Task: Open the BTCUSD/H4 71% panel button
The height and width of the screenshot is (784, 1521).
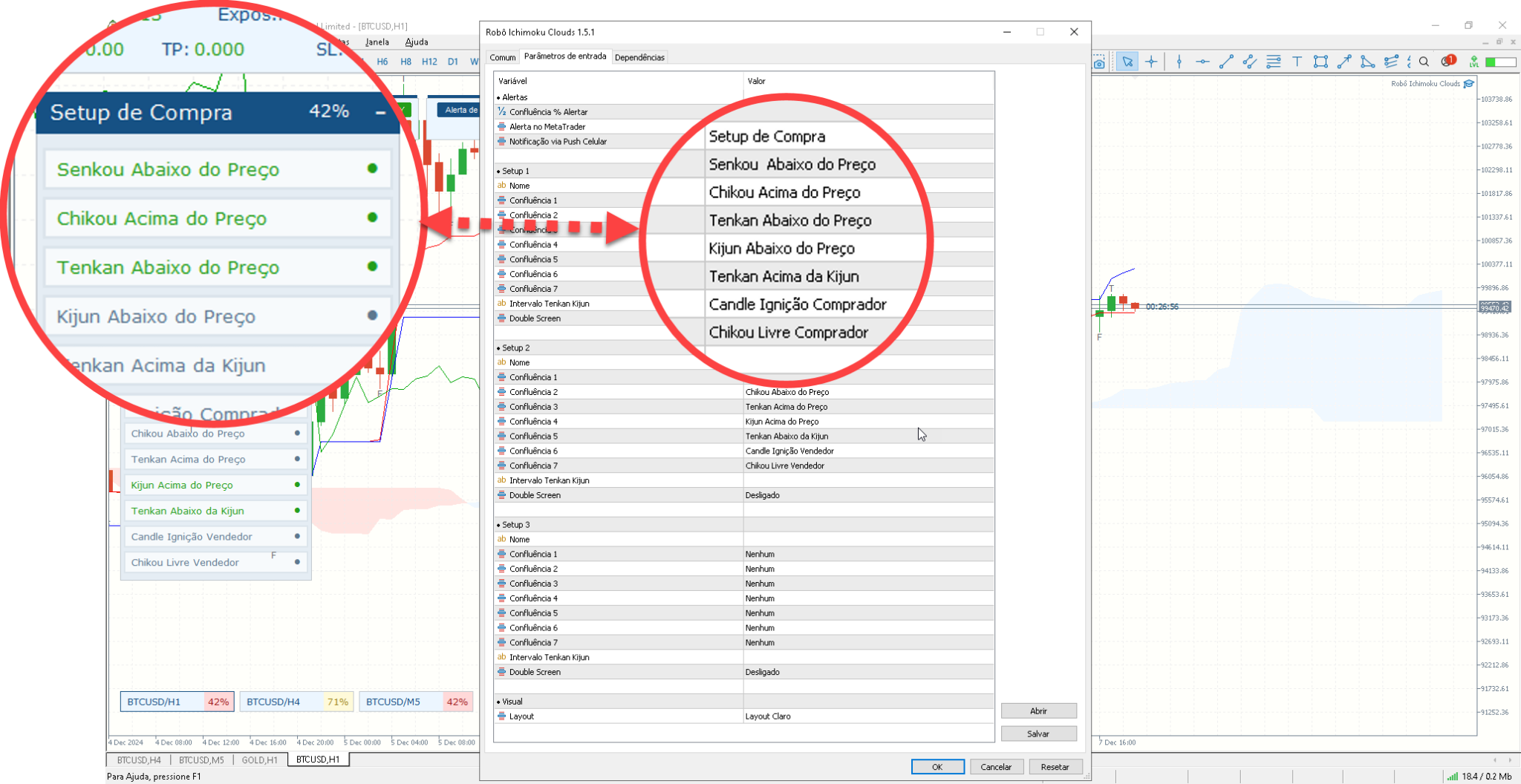Action: (x=296, y=702)
